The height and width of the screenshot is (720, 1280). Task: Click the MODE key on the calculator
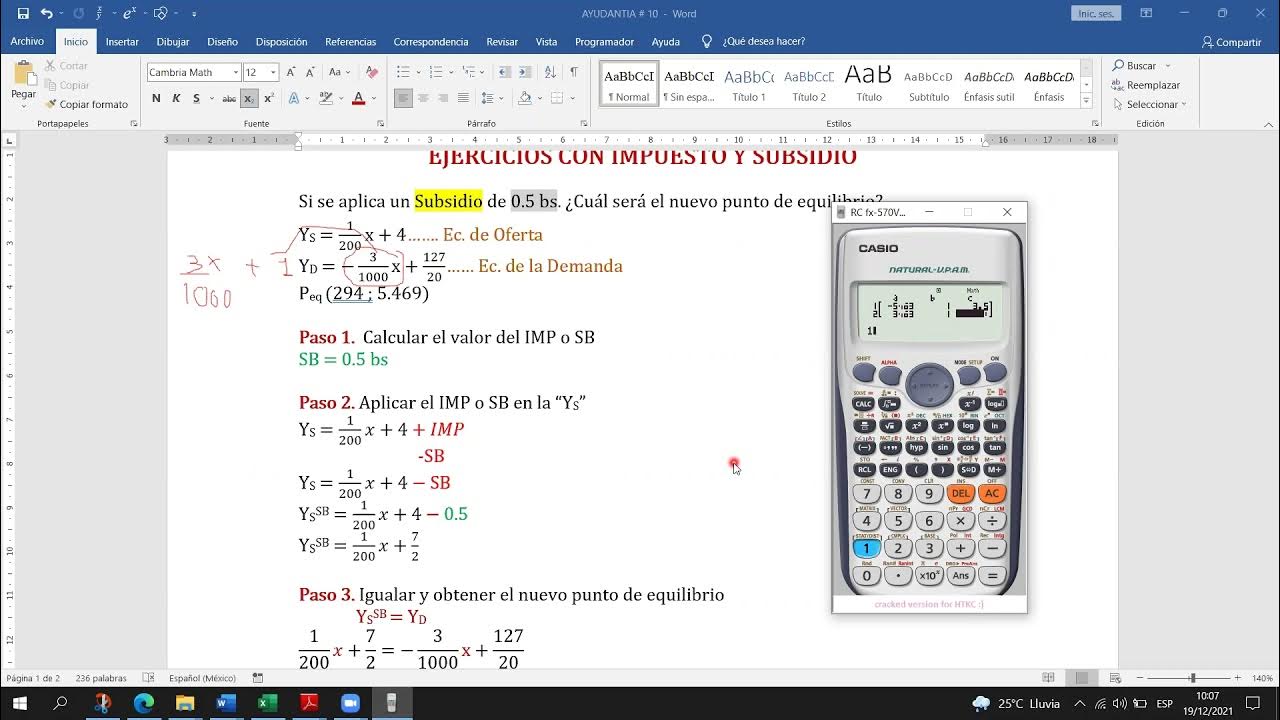[966, 375]
